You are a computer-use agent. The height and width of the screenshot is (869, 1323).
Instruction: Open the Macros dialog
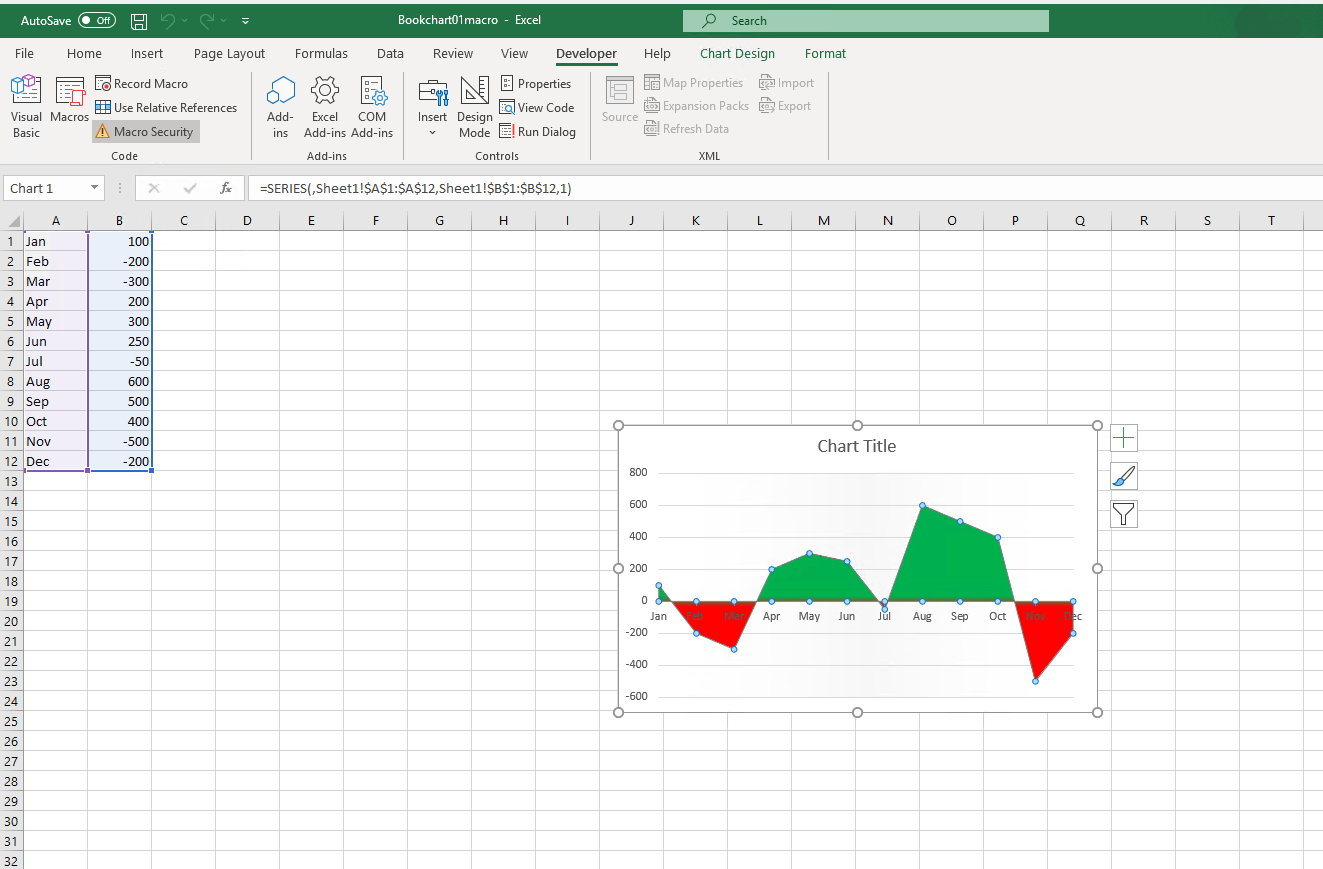click(x=70, y=101)
